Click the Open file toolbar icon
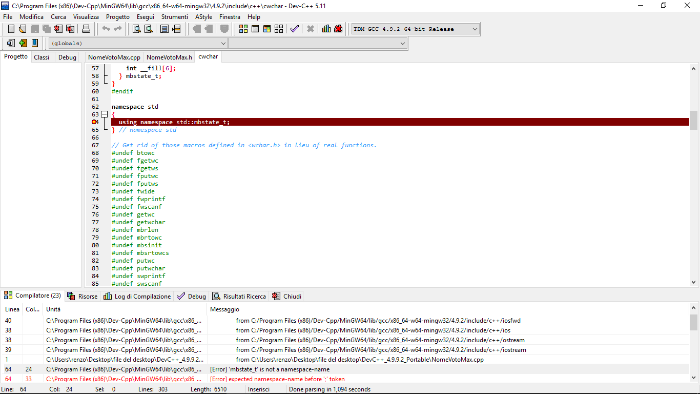The height and width of the screenshot is (394, 700). [x=22, y=29]
